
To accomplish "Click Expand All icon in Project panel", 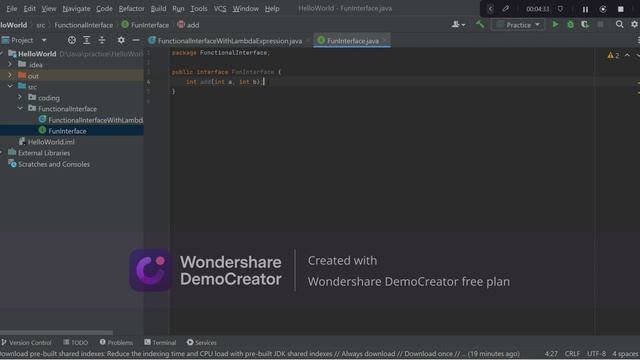I will point(87,40).
